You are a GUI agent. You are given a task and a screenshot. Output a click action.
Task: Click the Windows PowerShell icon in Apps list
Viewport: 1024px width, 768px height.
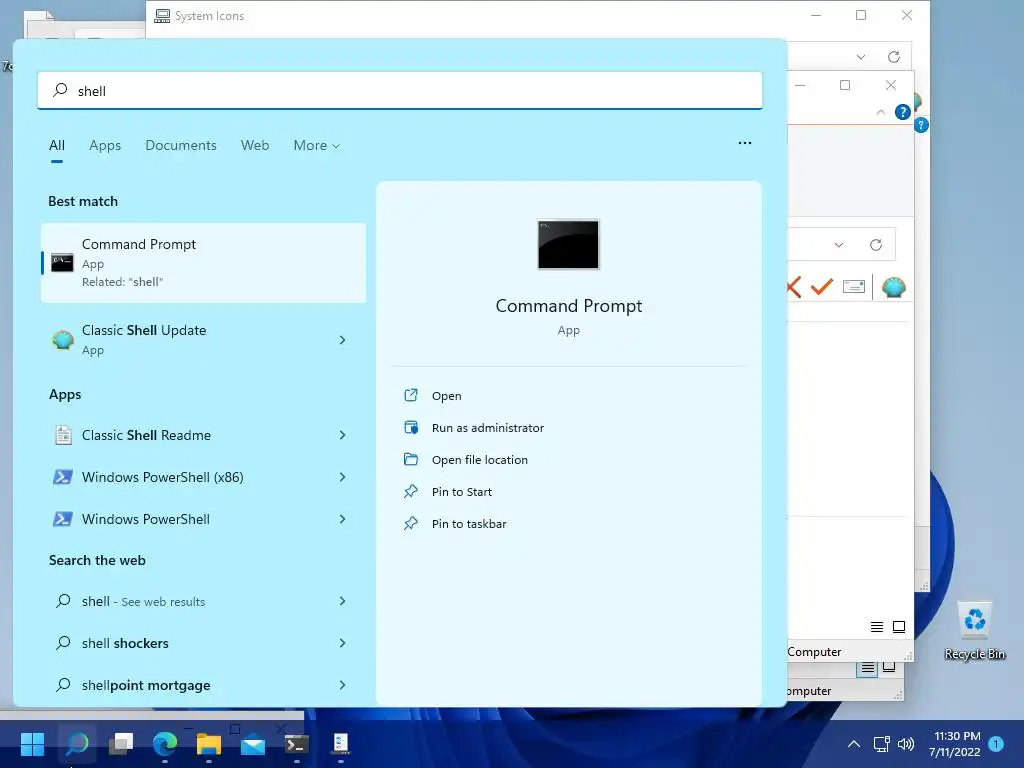tap(63, 519)
